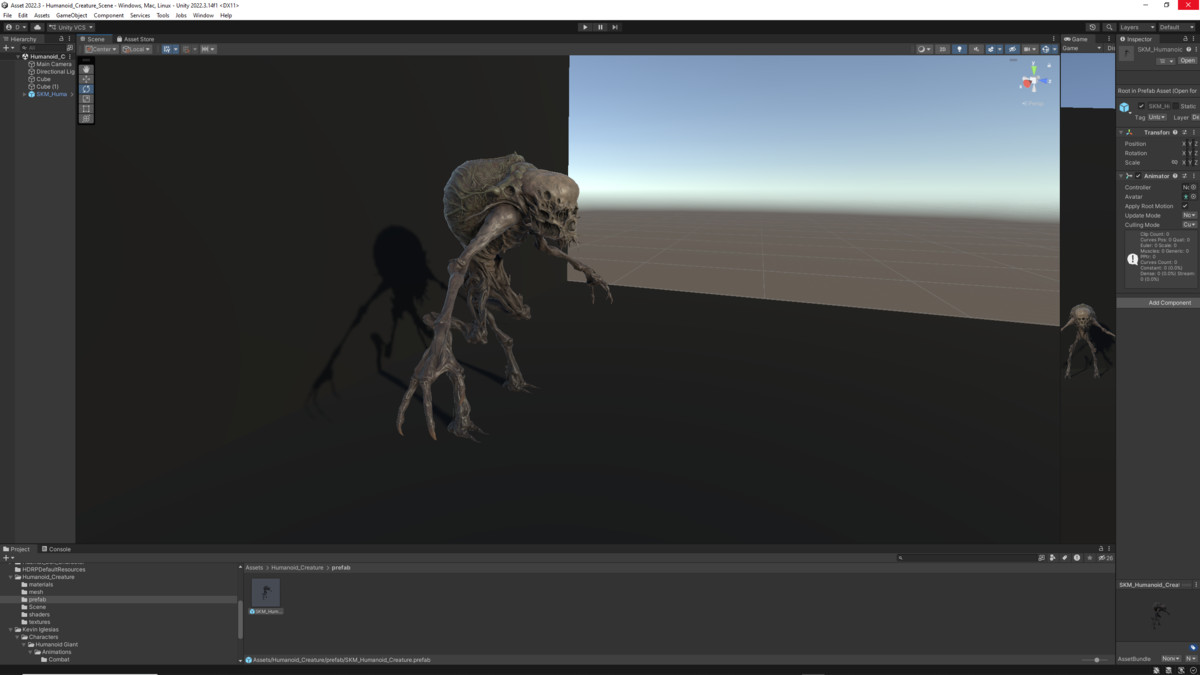Open the Undo History icon
Screen dimensions: 1200x675
1092,27
